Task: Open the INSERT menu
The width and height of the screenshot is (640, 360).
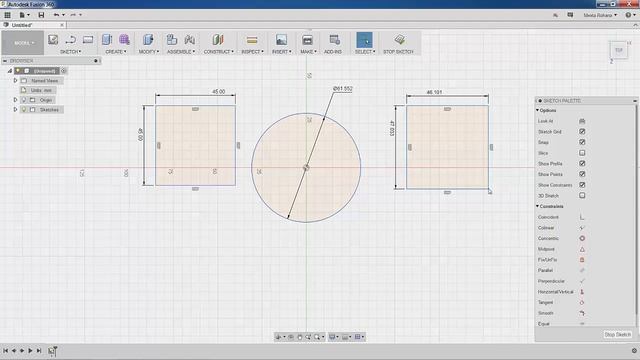Action: point(282,52)
